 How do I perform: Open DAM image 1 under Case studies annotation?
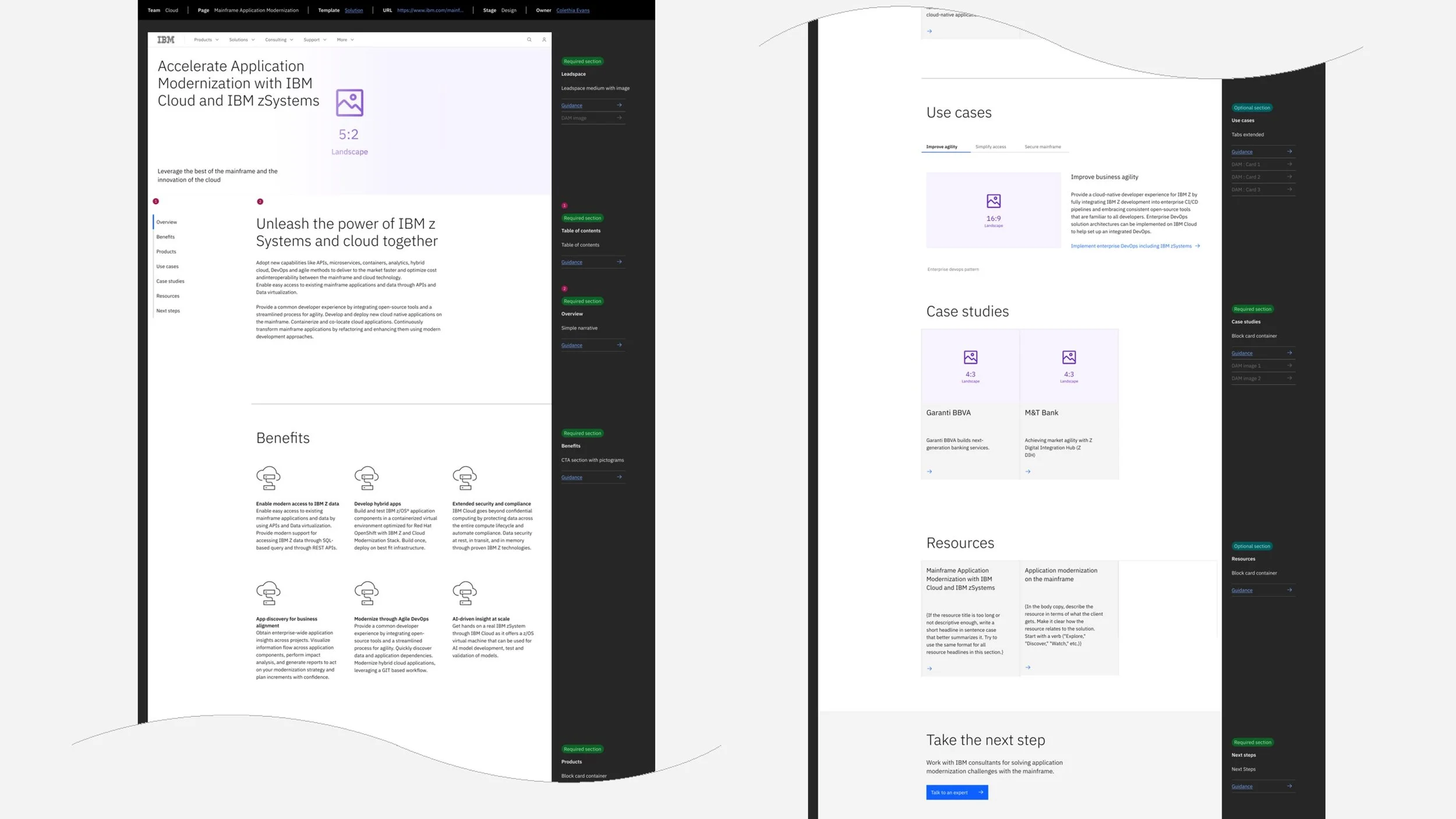[x=1263, y=366]
